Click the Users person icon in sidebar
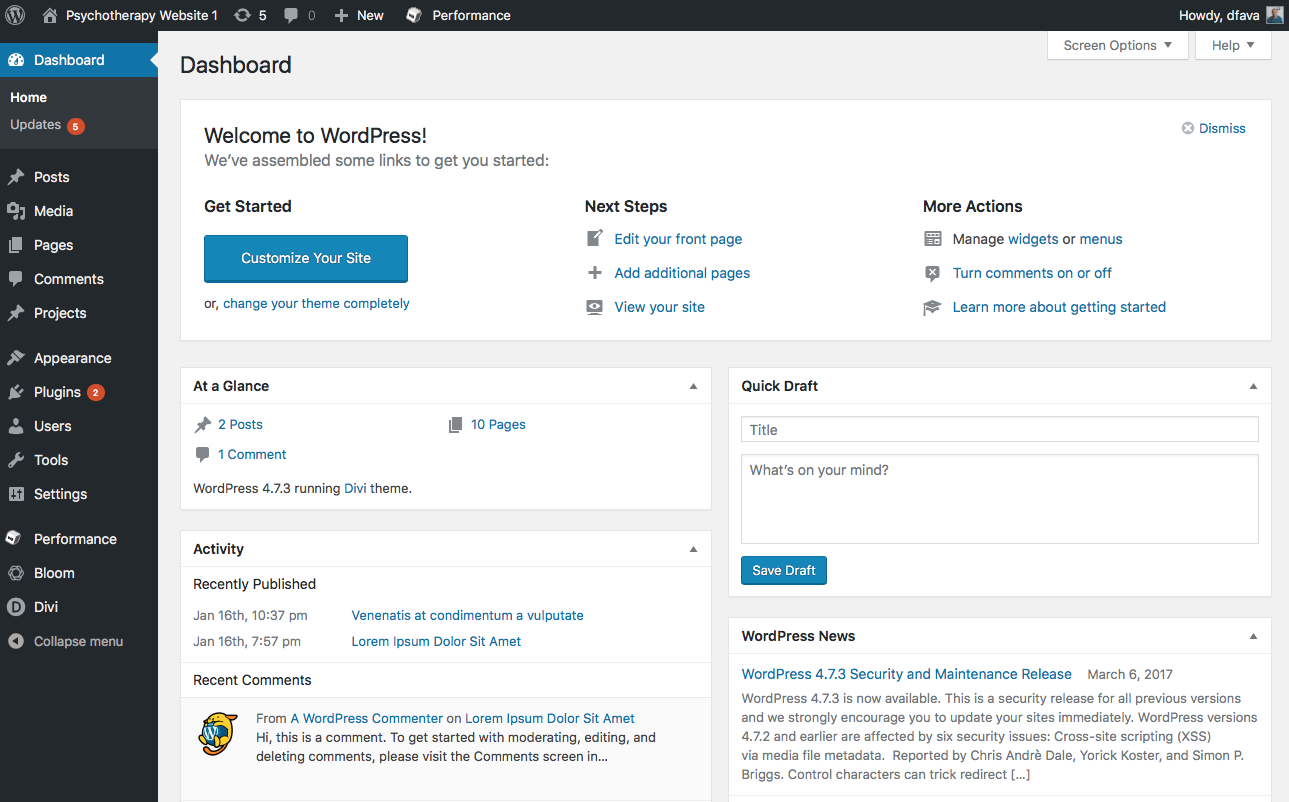This screenshot has width=1289, height=802. [x=16, y=426]
